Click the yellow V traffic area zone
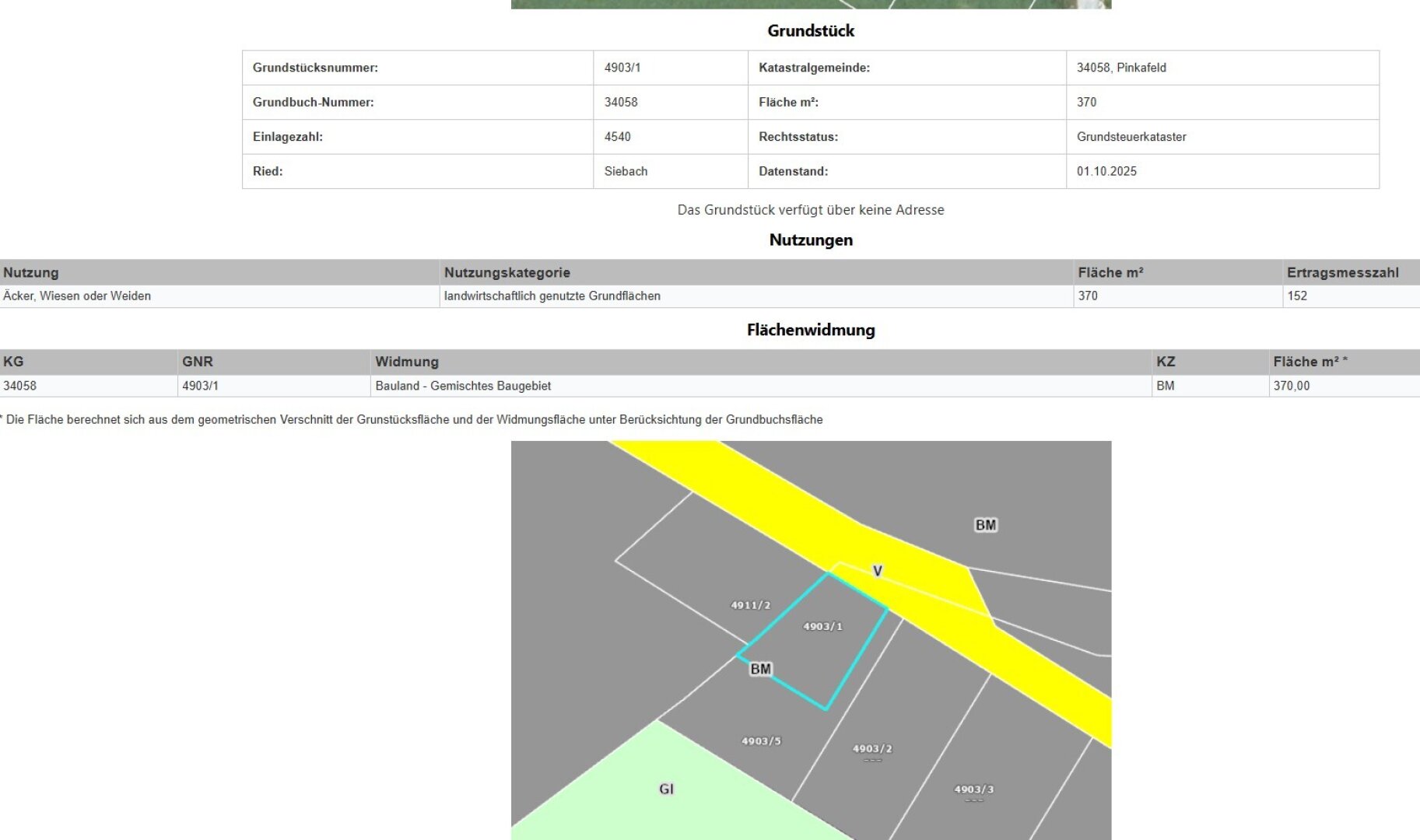This screenshot has width=1420, height=840. pos(877,572)
